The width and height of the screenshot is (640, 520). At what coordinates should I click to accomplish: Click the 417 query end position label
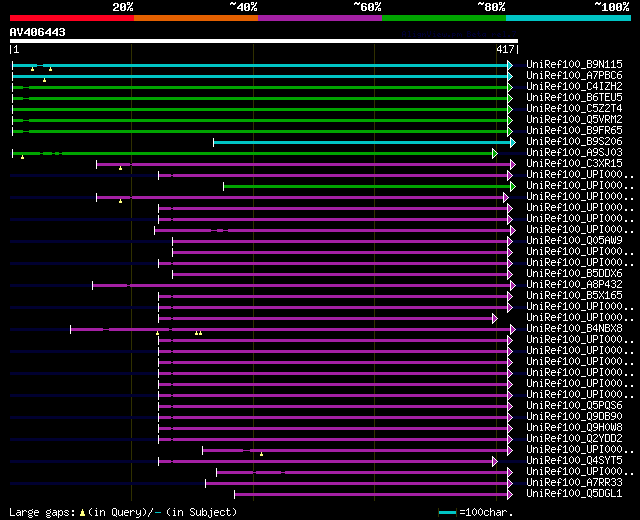pos(505,49)
